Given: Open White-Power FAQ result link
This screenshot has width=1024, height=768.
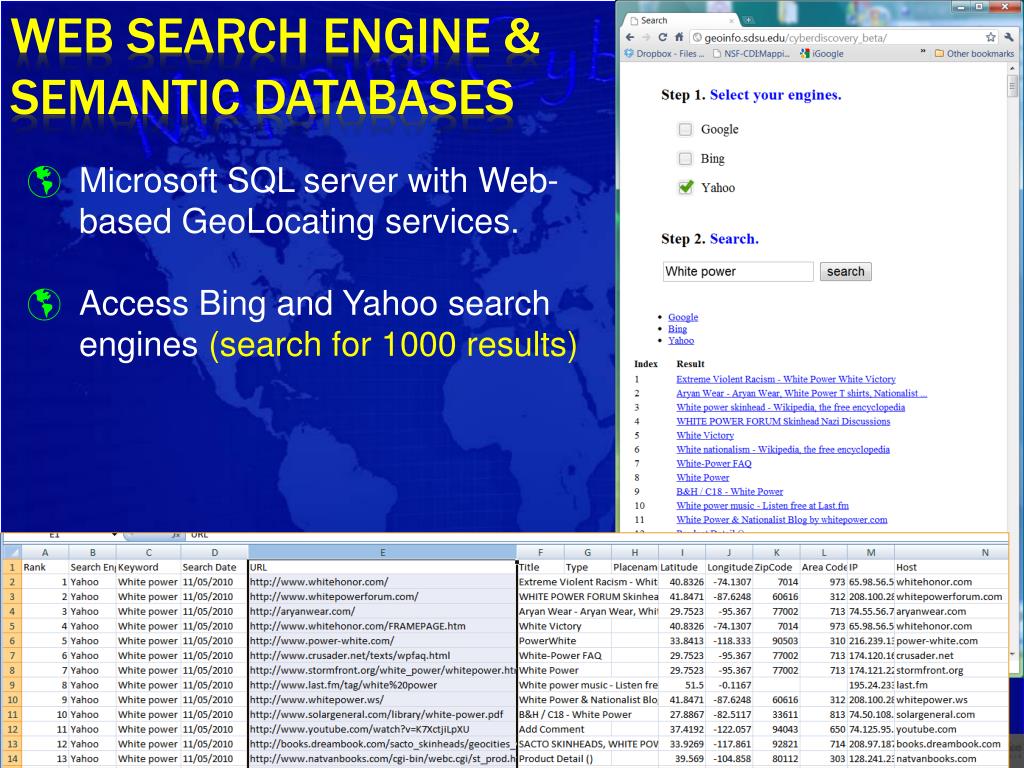Looking at the screenshot, I should (713, 463).
